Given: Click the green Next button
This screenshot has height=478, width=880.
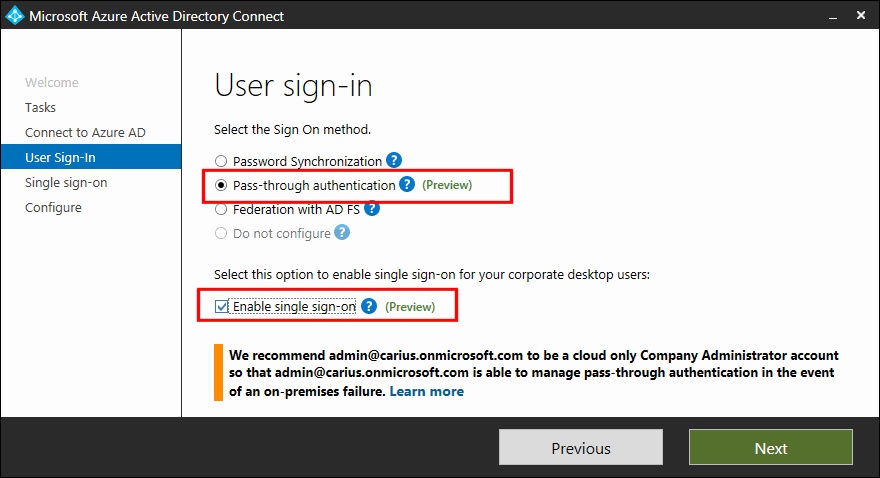Looking at the screenshot, I should point(771,448).
